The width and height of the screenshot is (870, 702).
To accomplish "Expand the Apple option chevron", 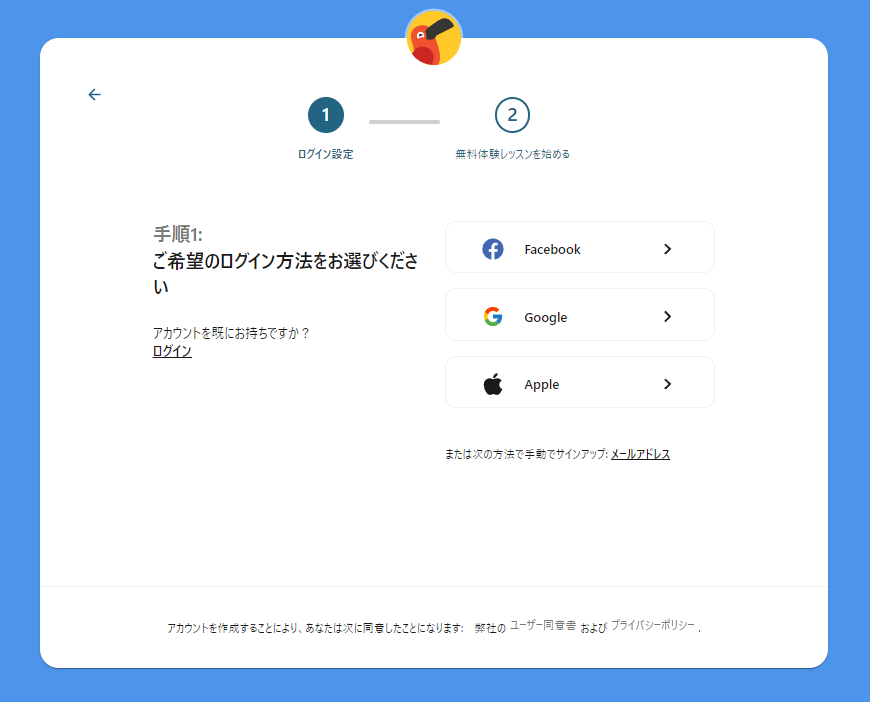I will click(x=667, y=384).
